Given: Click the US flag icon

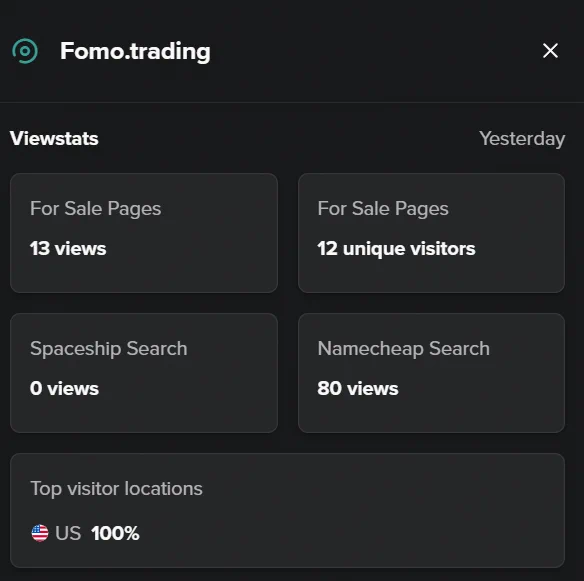Looking at the screenshot, I should (x=40, y=533).
